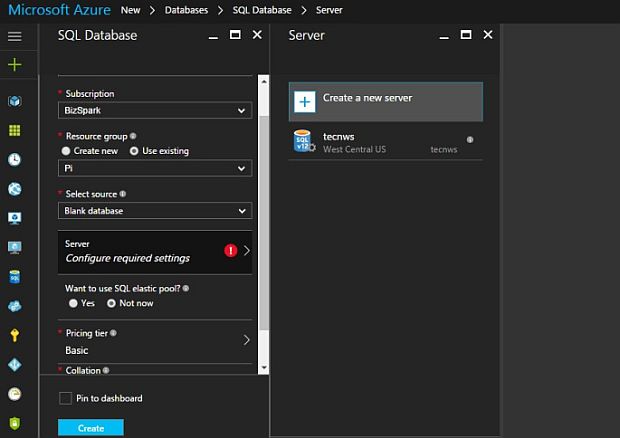Screen dimensions: 620x438
Task: Click the scrollbar down arrow in SQL Database blade
Action: click(264, 368)
